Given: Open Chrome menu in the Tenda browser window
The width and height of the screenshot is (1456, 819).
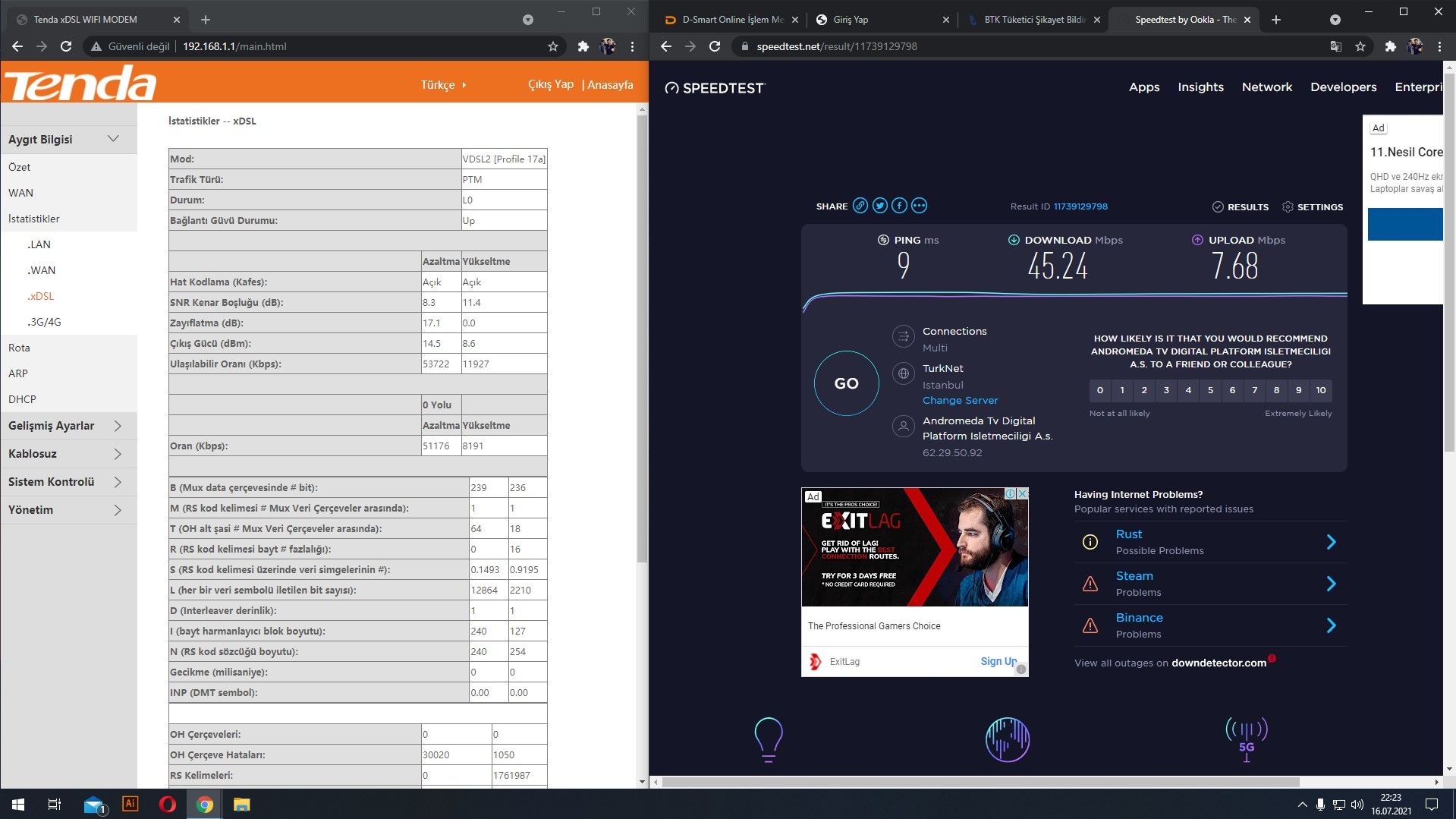Looking at the screenshot, I should click(632, 46).
